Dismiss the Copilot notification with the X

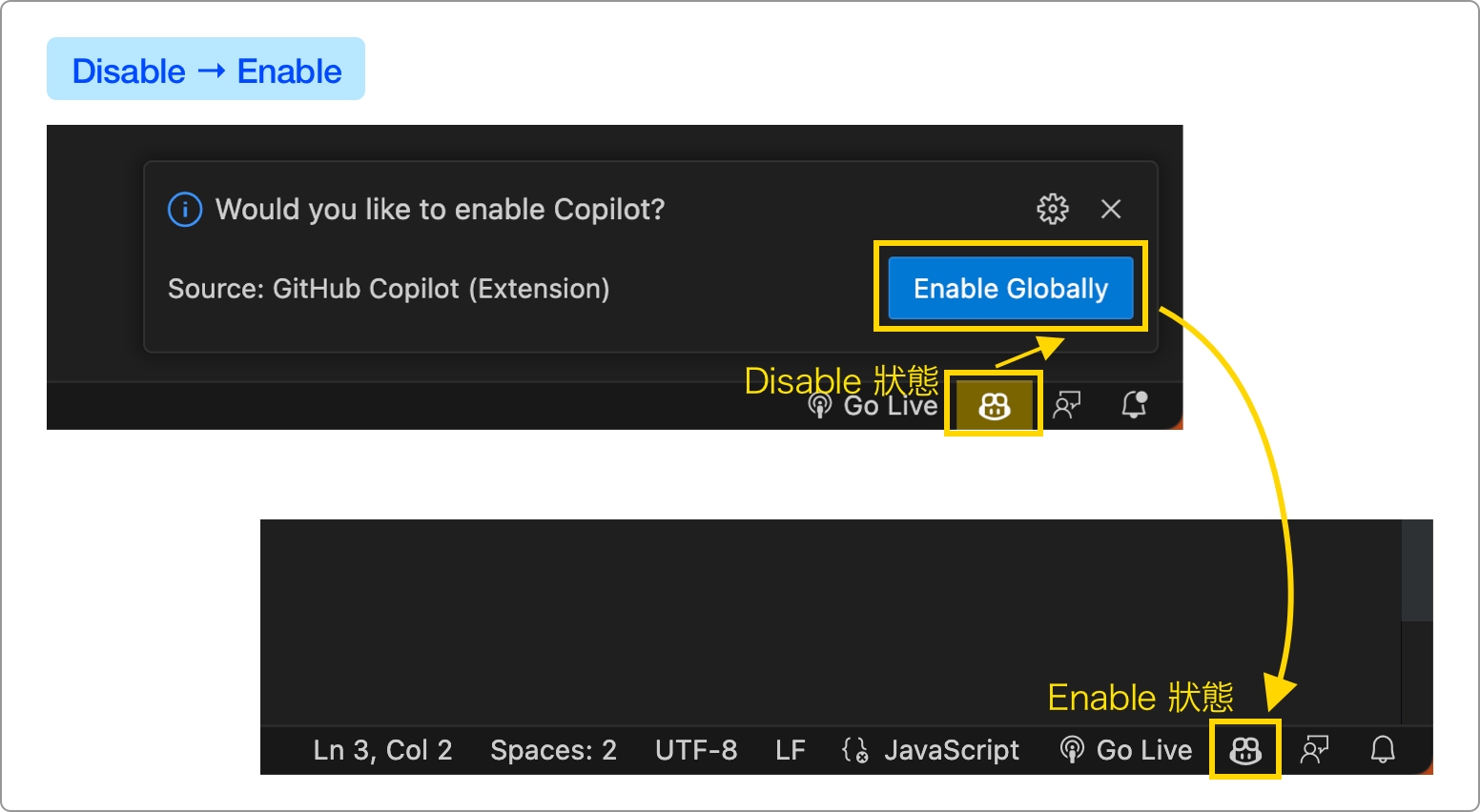tap(1111, 209)
